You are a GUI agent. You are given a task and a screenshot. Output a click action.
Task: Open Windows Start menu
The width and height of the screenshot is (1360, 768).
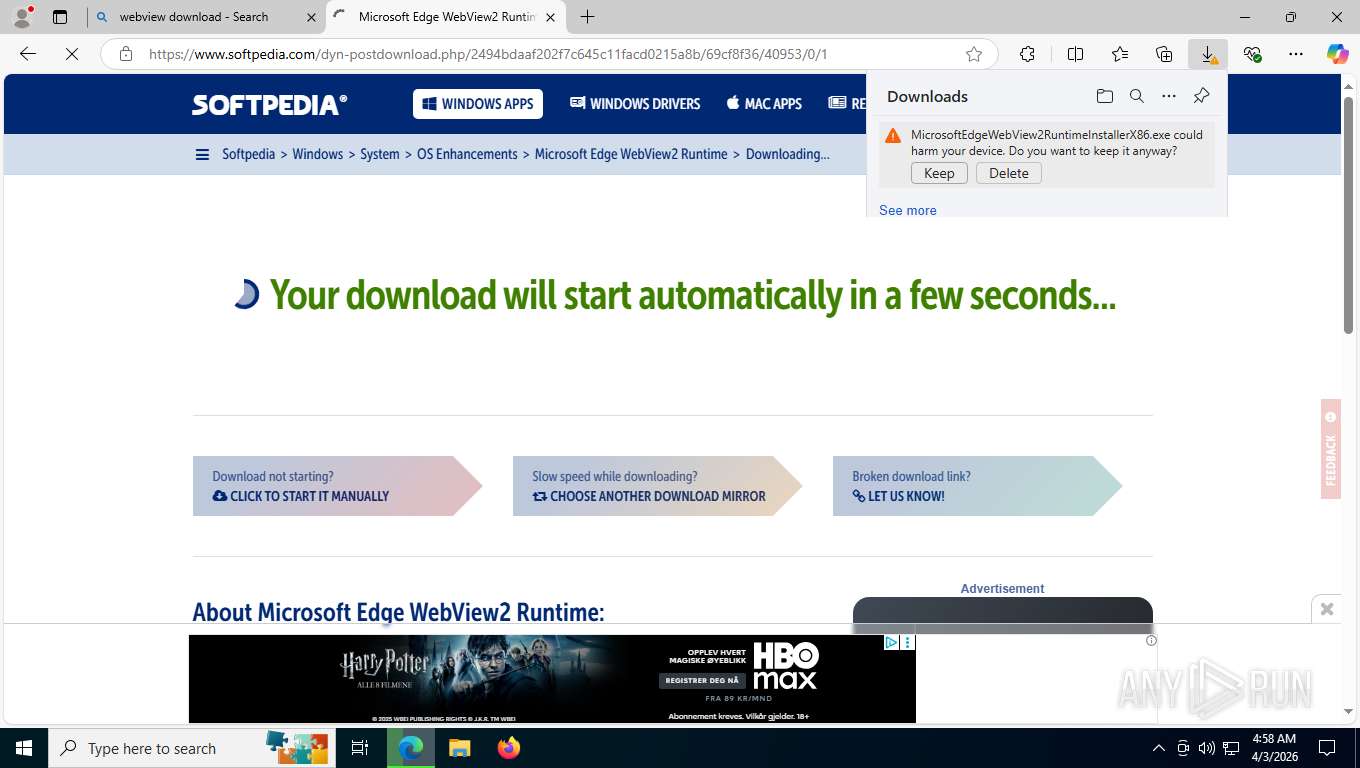24,748
